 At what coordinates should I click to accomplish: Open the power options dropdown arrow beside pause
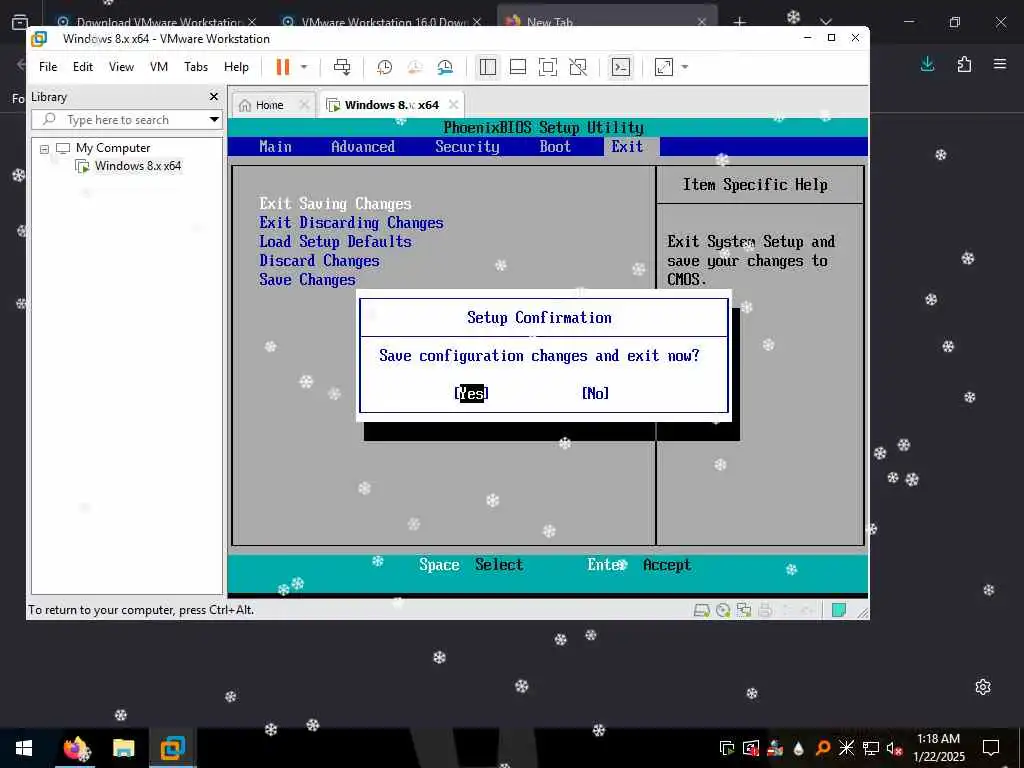(x=304, y=67)
